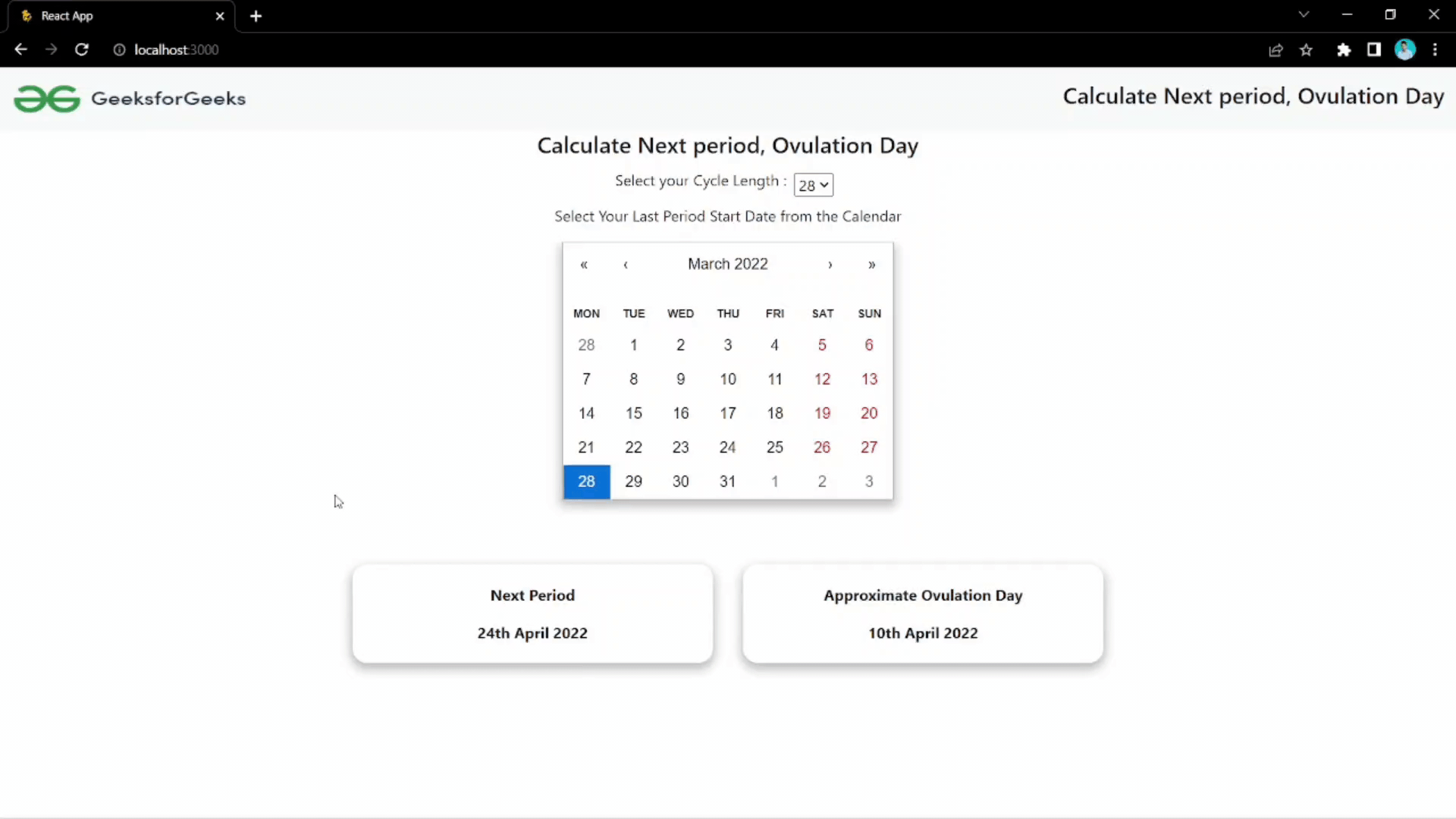
Task: Click the next year double arrow icon
Action: click(871, 264)
